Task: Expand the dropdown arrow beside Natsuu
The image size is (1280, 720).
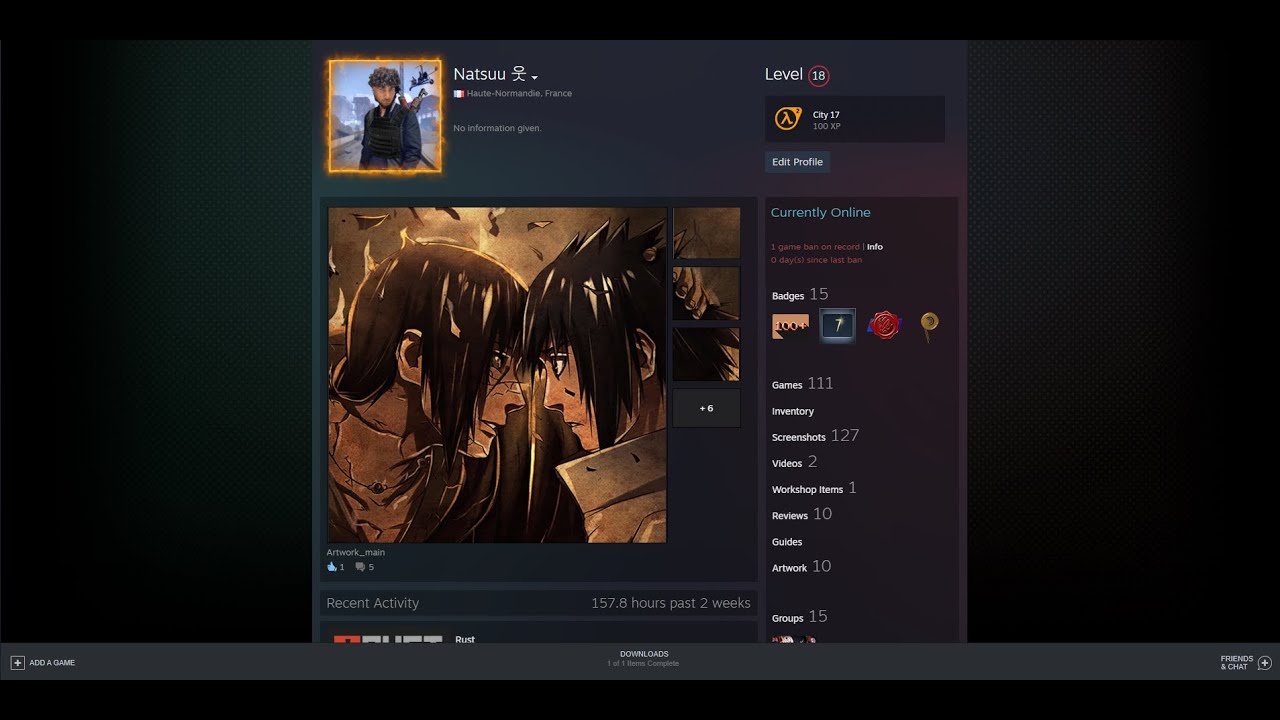Action: (x=535, y=77)
